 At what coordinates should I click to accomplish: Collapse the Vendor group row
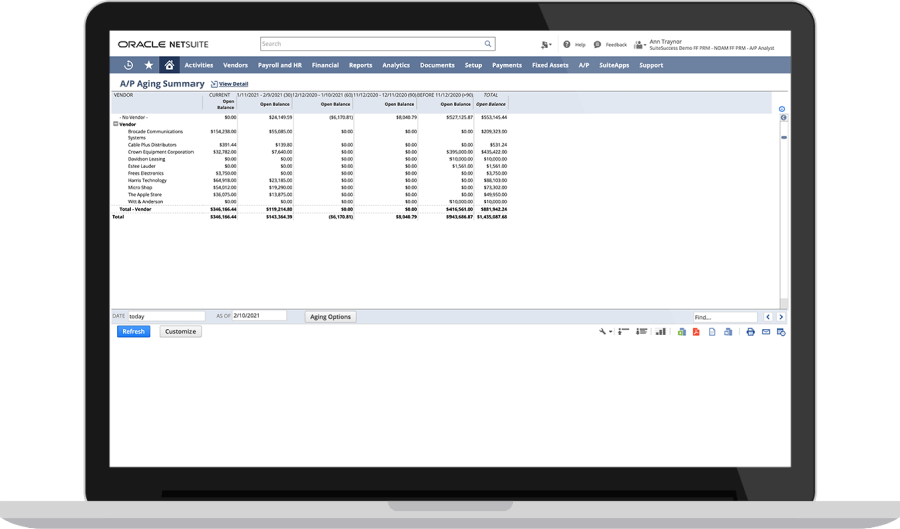115,124
